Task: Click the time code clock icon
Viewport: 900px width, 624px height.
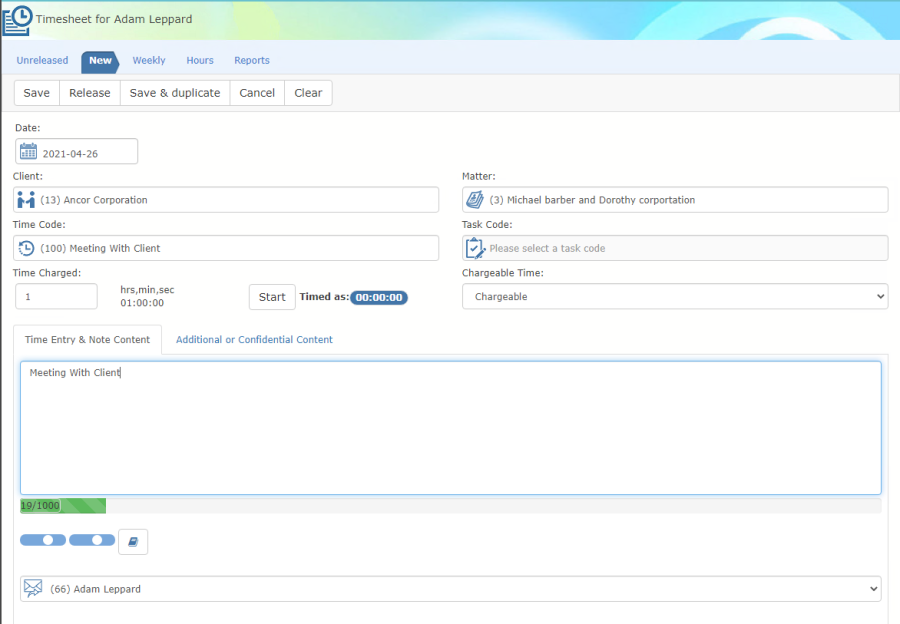Action: click(x=26, y=248)
